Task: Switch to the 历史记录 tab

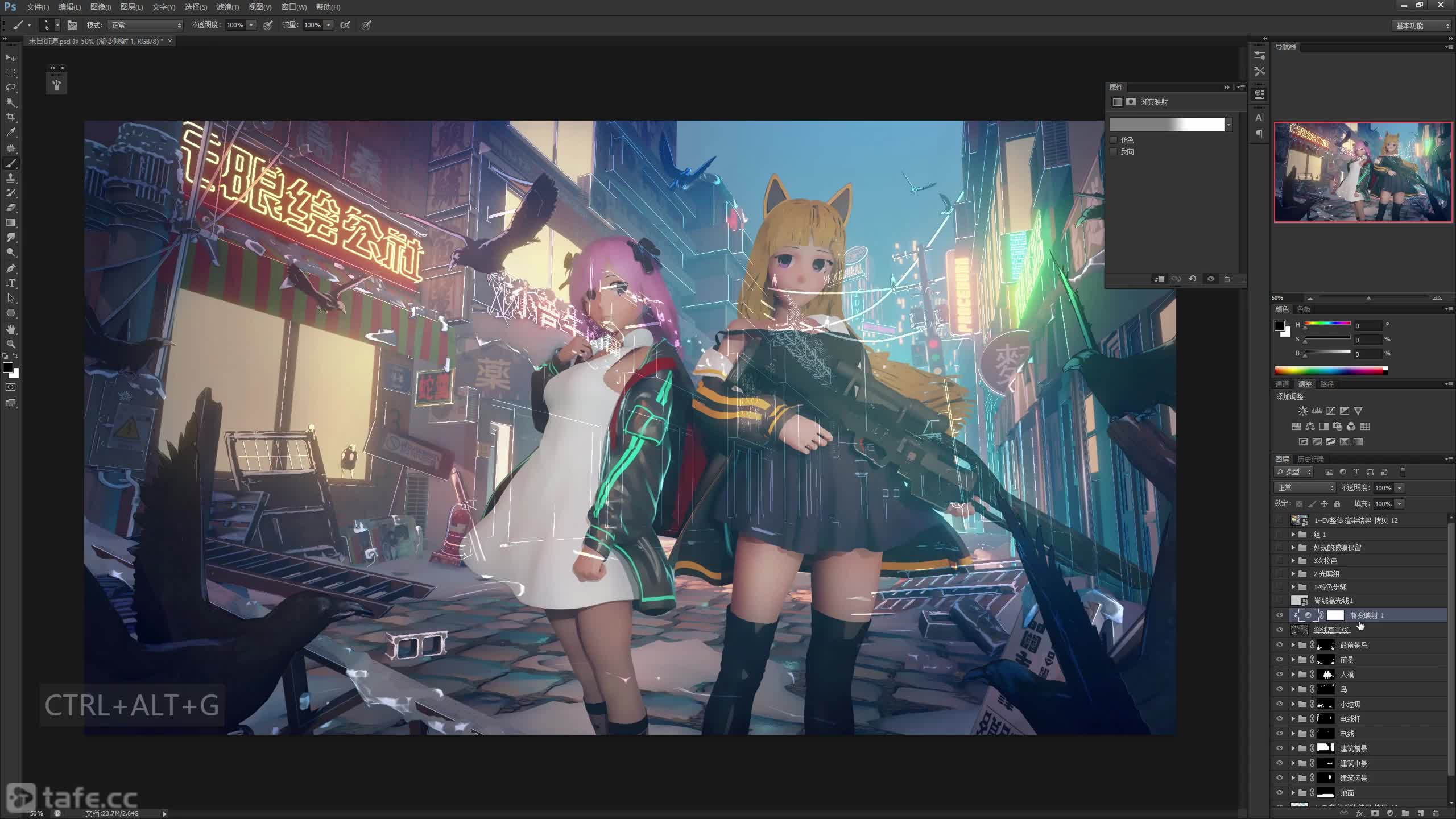Action: click(1310, 459)
